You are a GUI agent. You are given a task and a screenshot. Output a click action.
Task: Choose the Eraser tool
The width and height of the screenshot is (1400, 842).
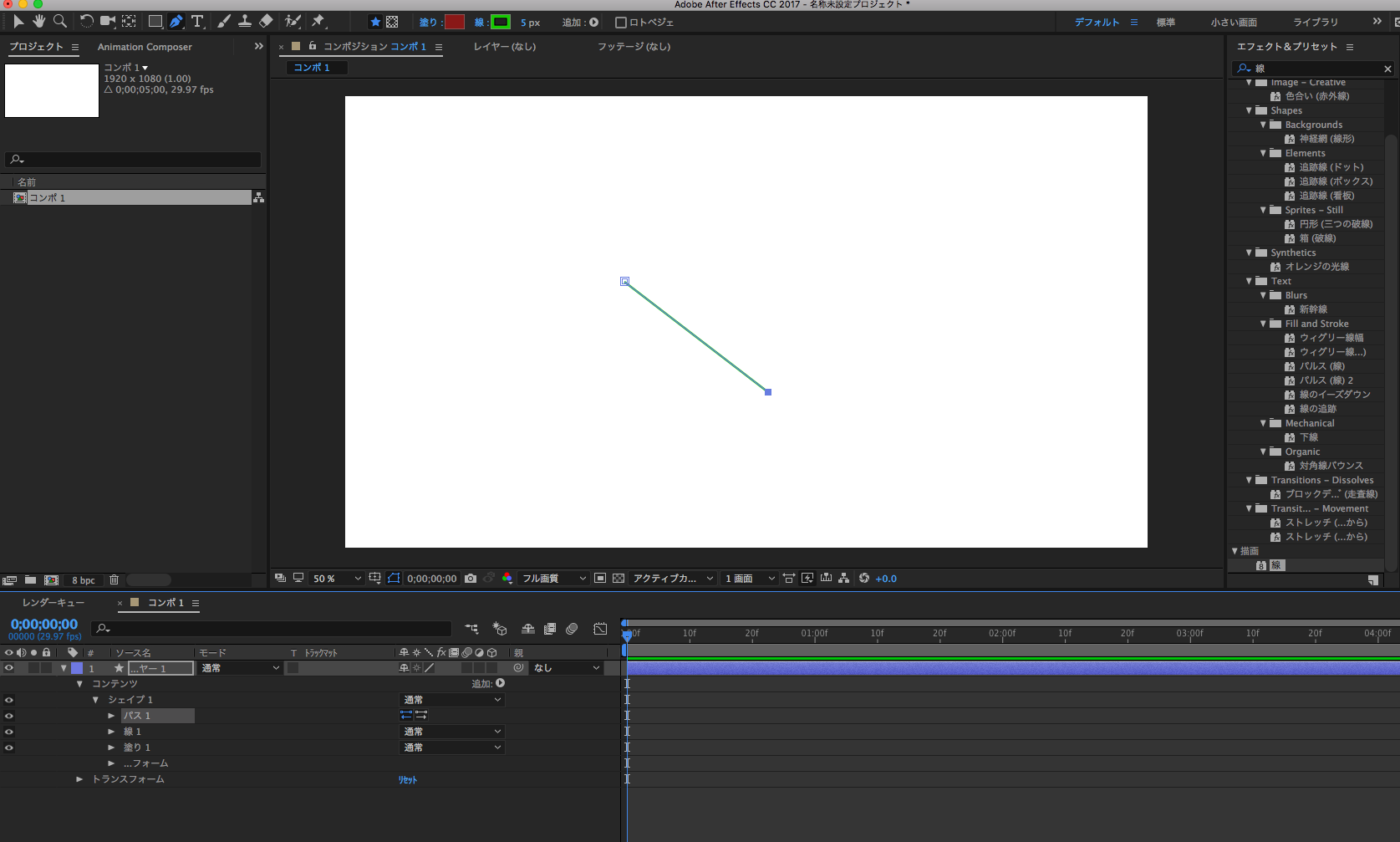[x=266, y=21]
